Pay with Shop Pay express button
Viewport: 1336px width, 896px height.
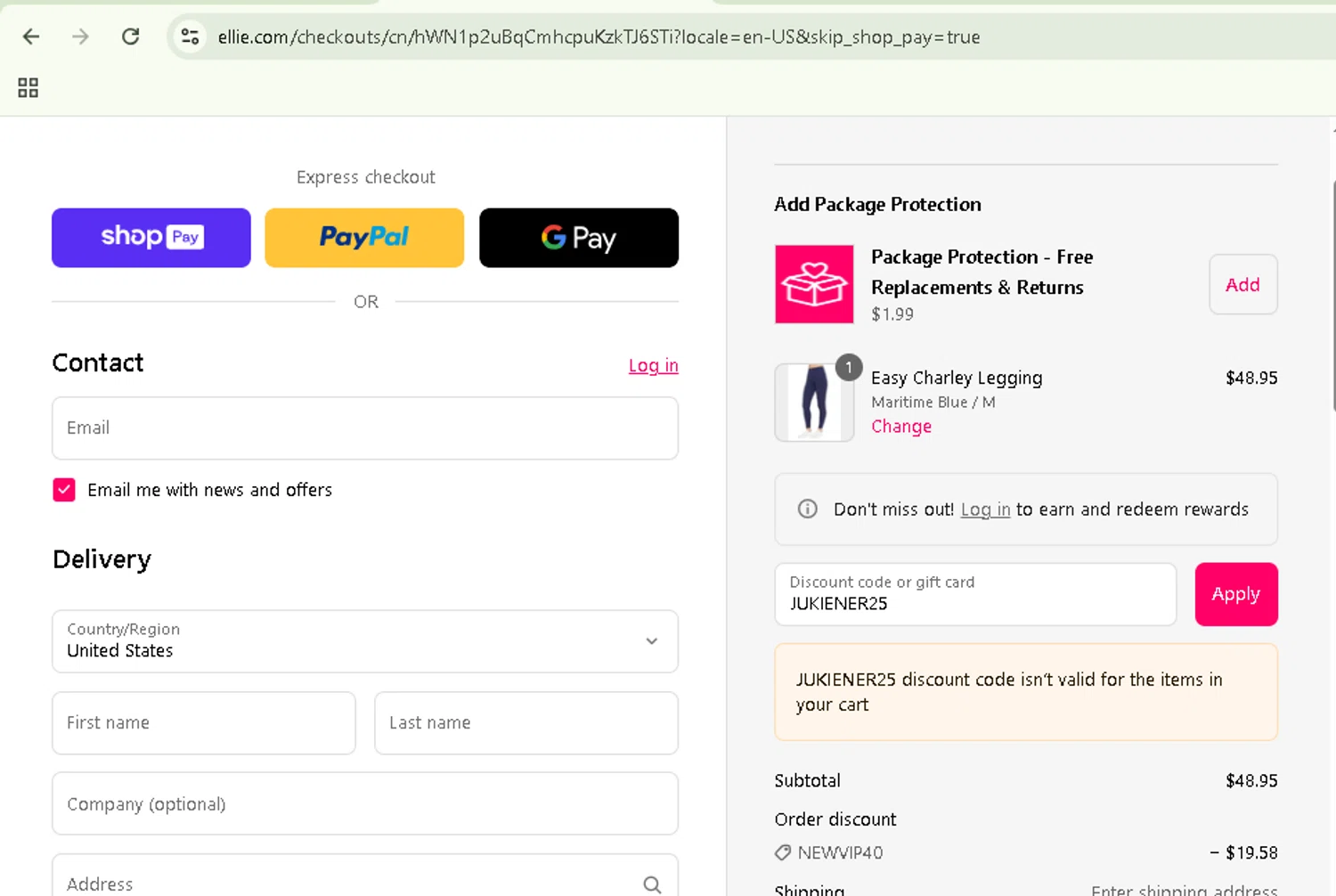tap(151, 238)
